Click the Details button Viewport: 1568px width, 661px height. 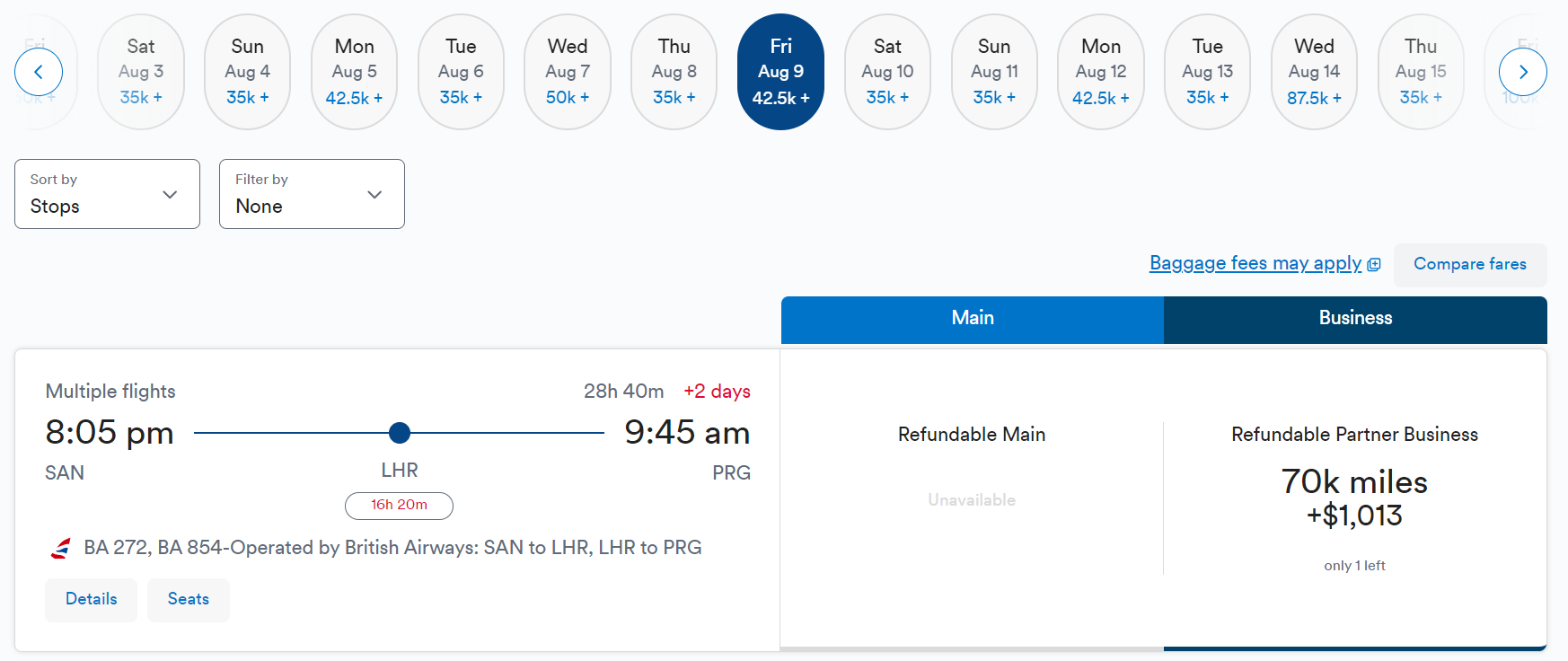91,599
